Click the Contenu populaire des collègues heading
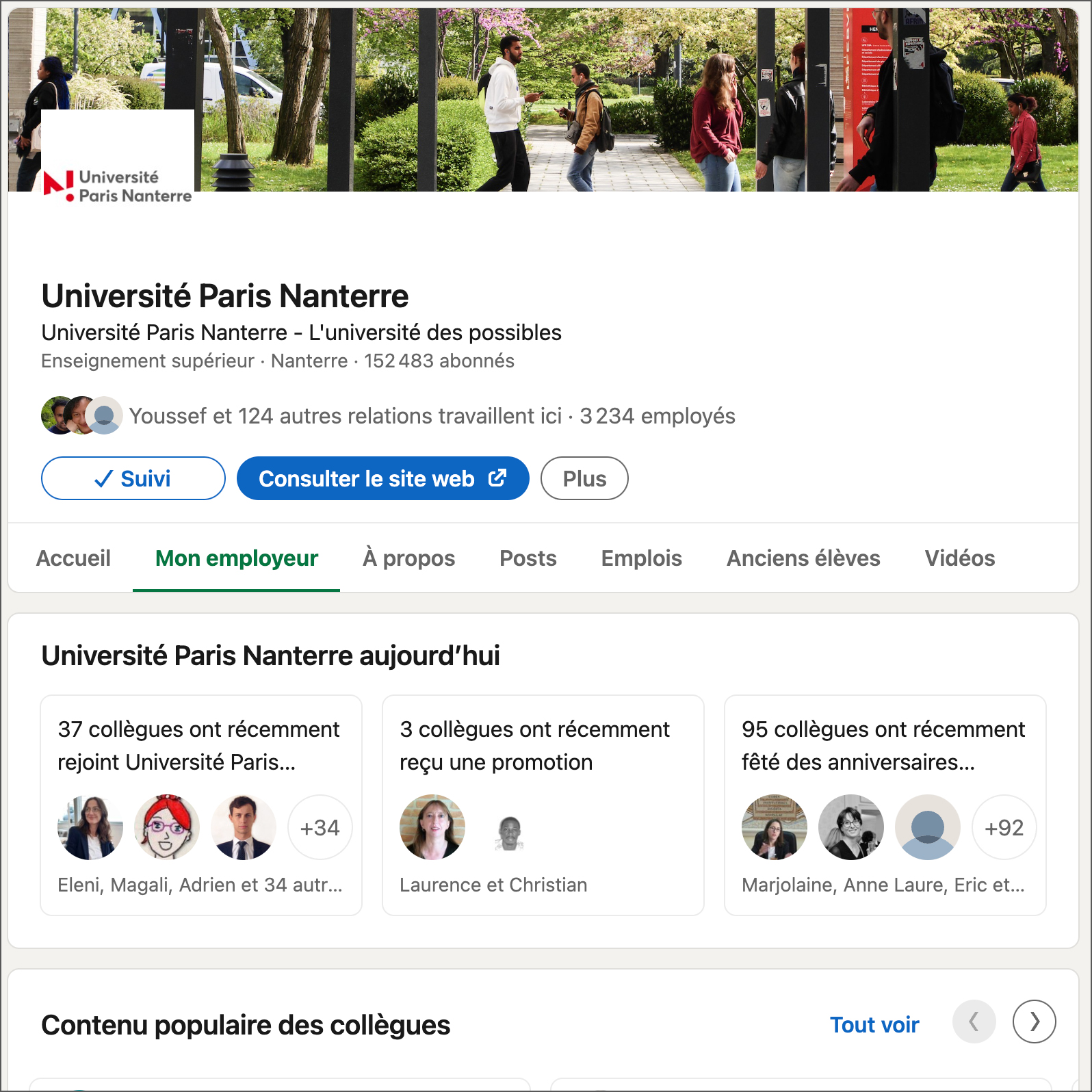Image resolution: width=1092 pixels, height=1092 pixels. pos(246,1025)
